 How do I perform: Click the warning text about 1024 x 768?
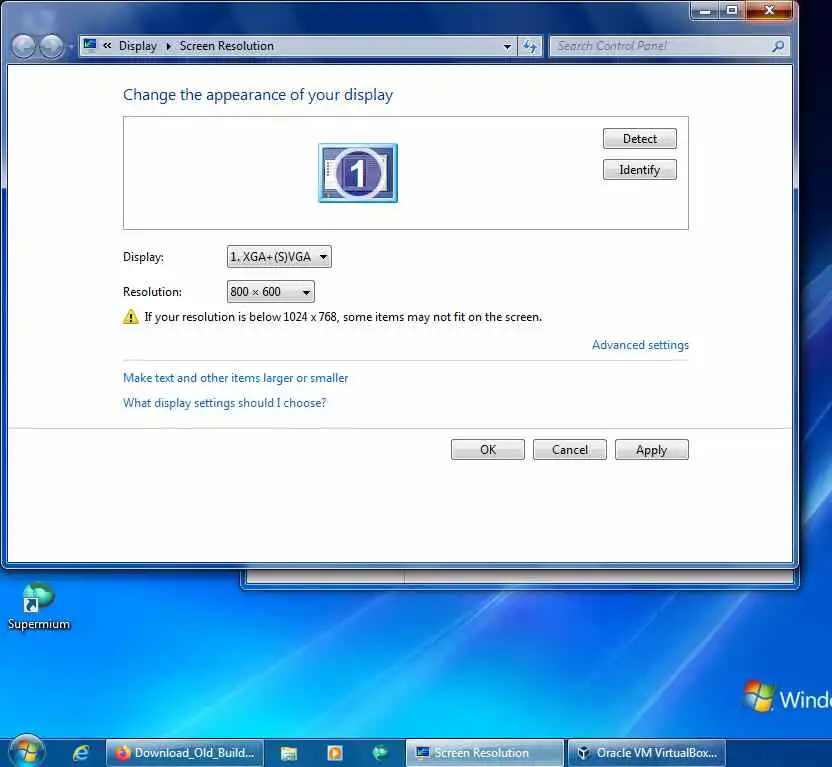pos(343,317)
